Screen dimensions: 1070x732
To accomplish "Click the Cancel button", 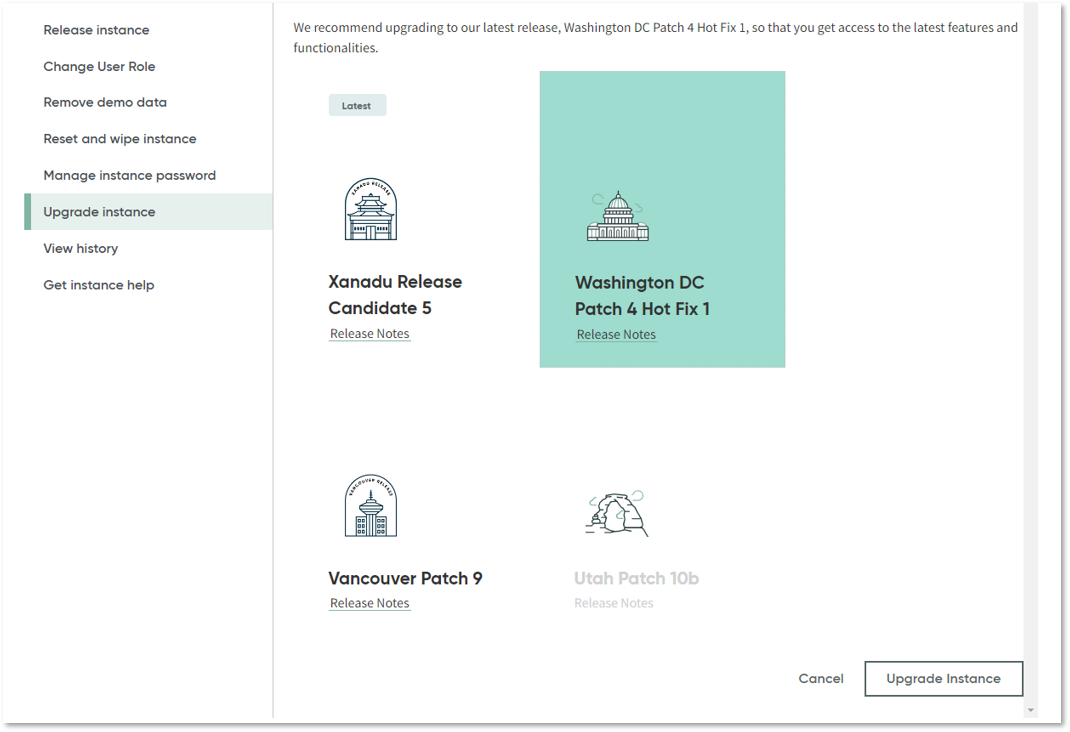I will (820, 678).
